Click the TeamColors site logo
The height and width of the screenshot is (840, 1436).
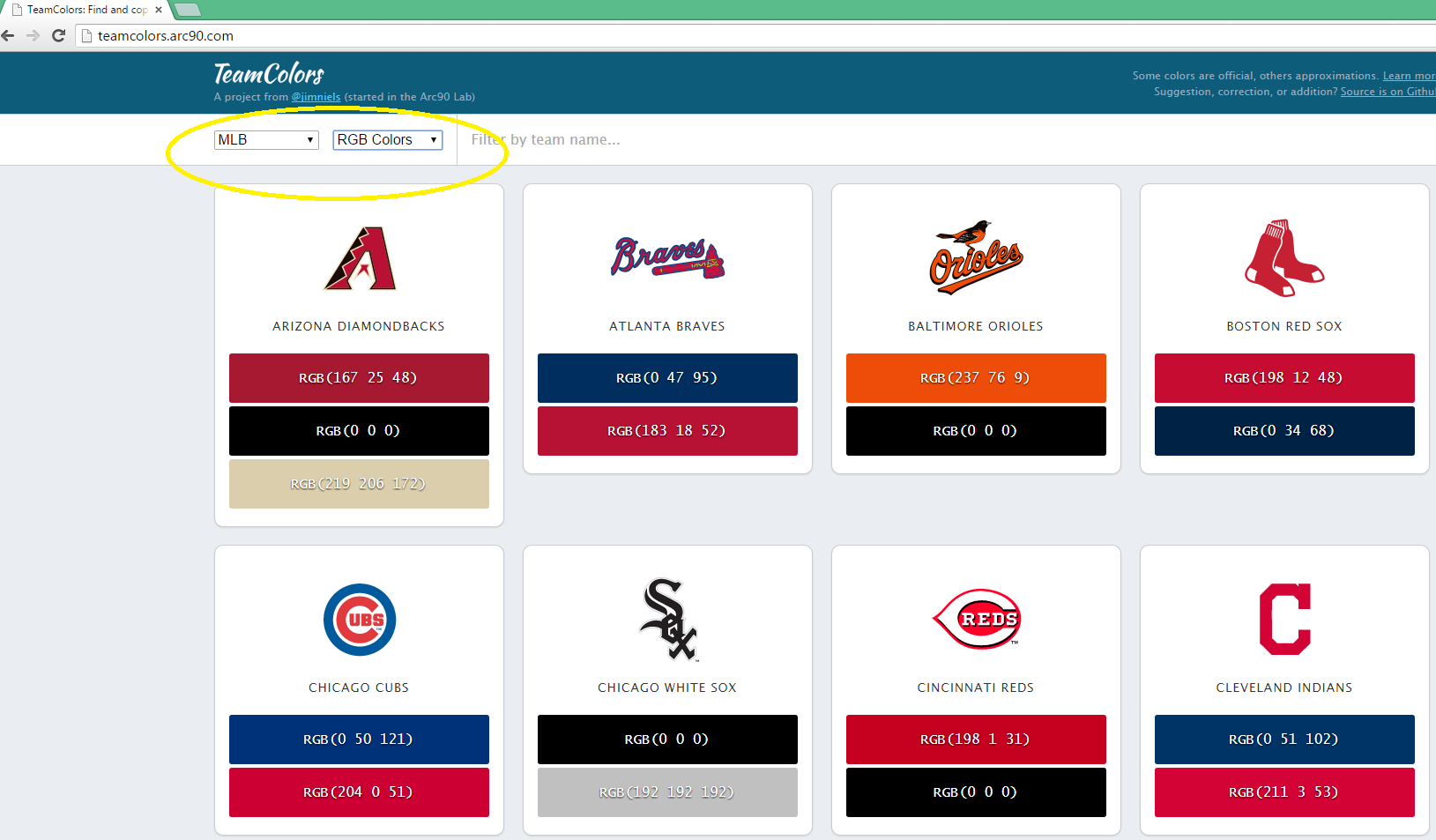(269, 74)
